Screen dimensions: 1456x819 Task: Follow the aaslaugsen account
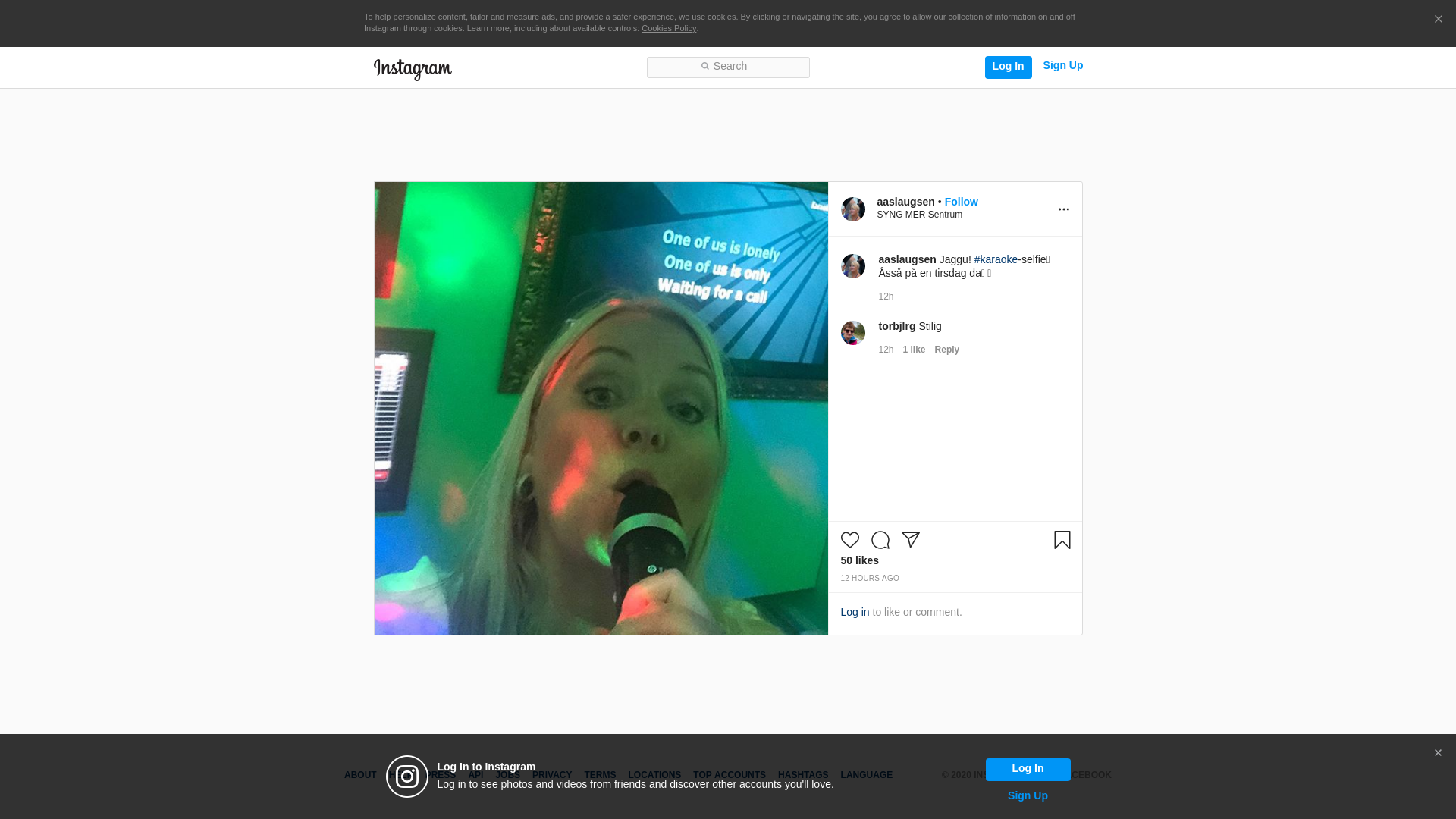tap(962, 202)
